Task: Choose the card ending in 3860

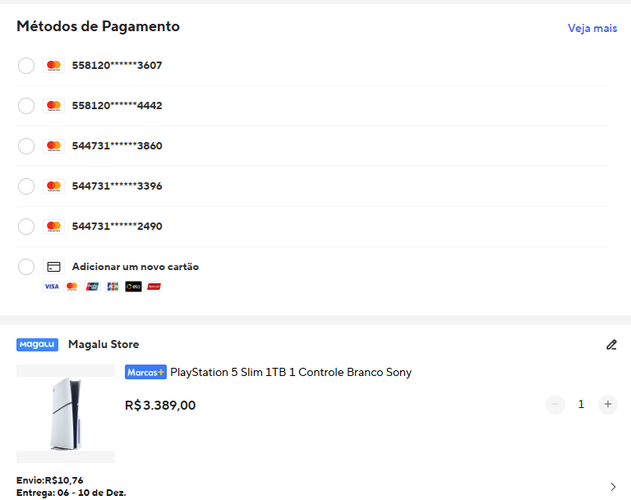Action: [26, 146]
